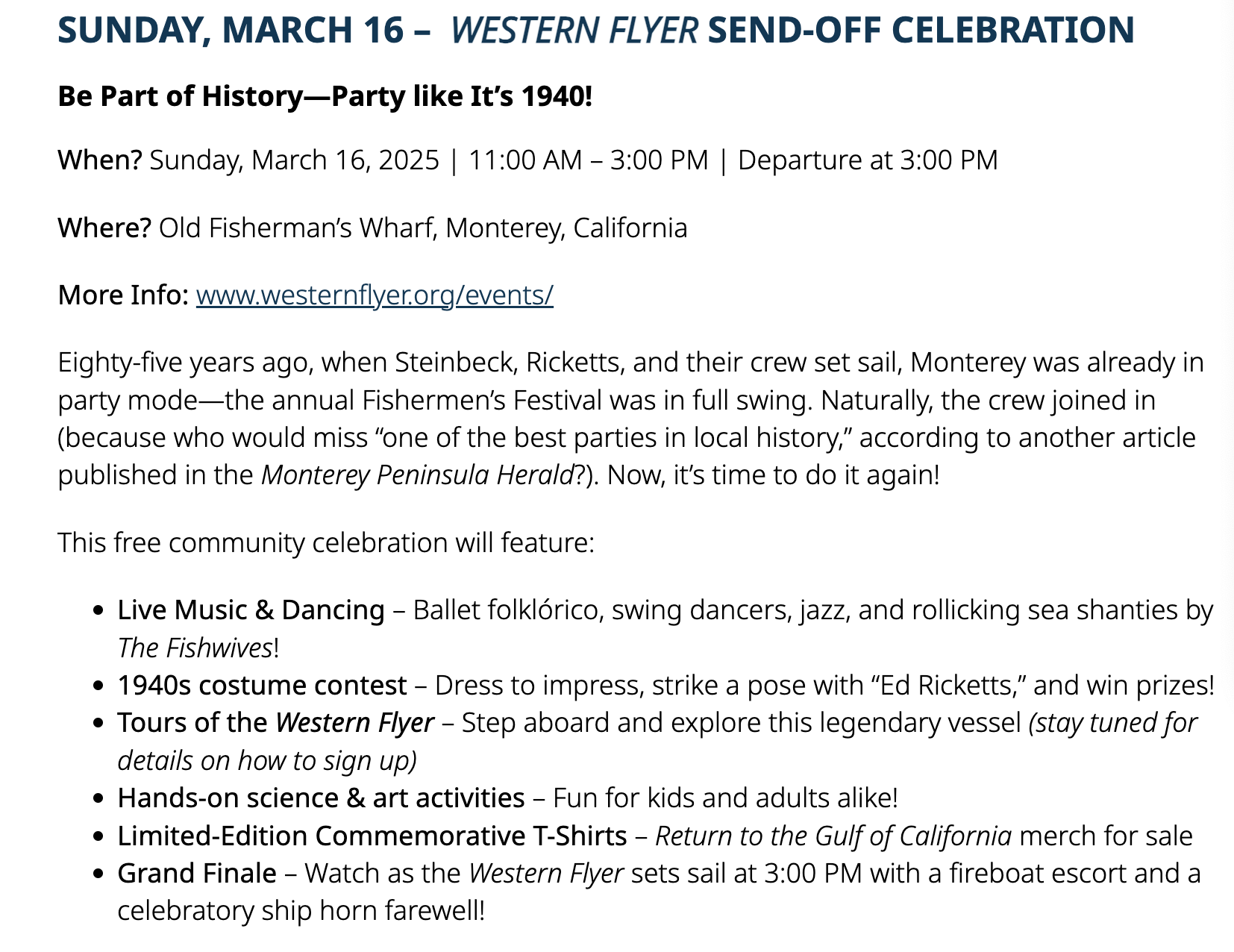
Task: Click the Sunday, March 16 Send-Off Celebration heading
Action: click(596, 30)
